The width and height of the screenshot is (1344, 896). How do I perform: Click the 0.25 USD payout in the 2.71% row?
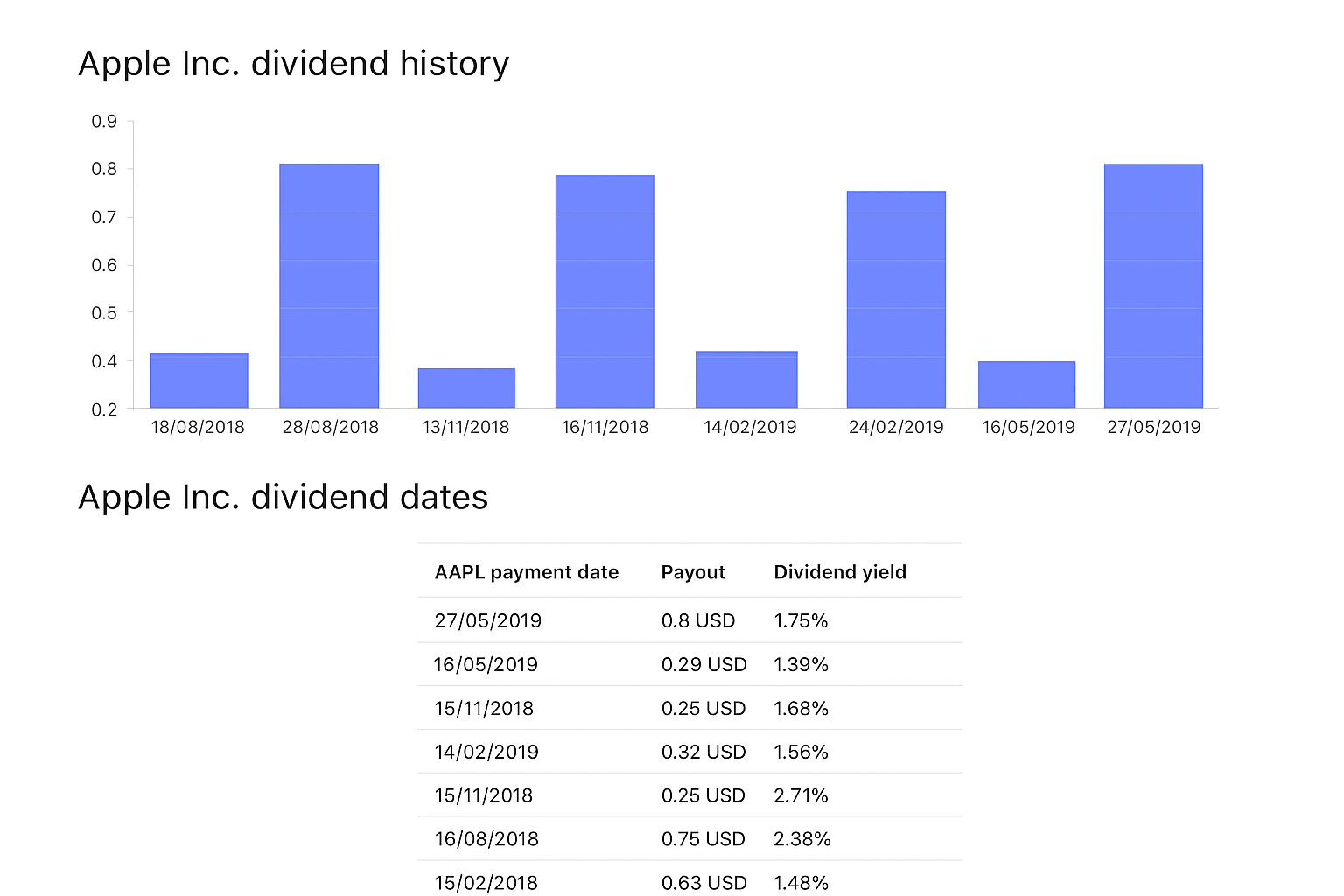coord(703,795)
